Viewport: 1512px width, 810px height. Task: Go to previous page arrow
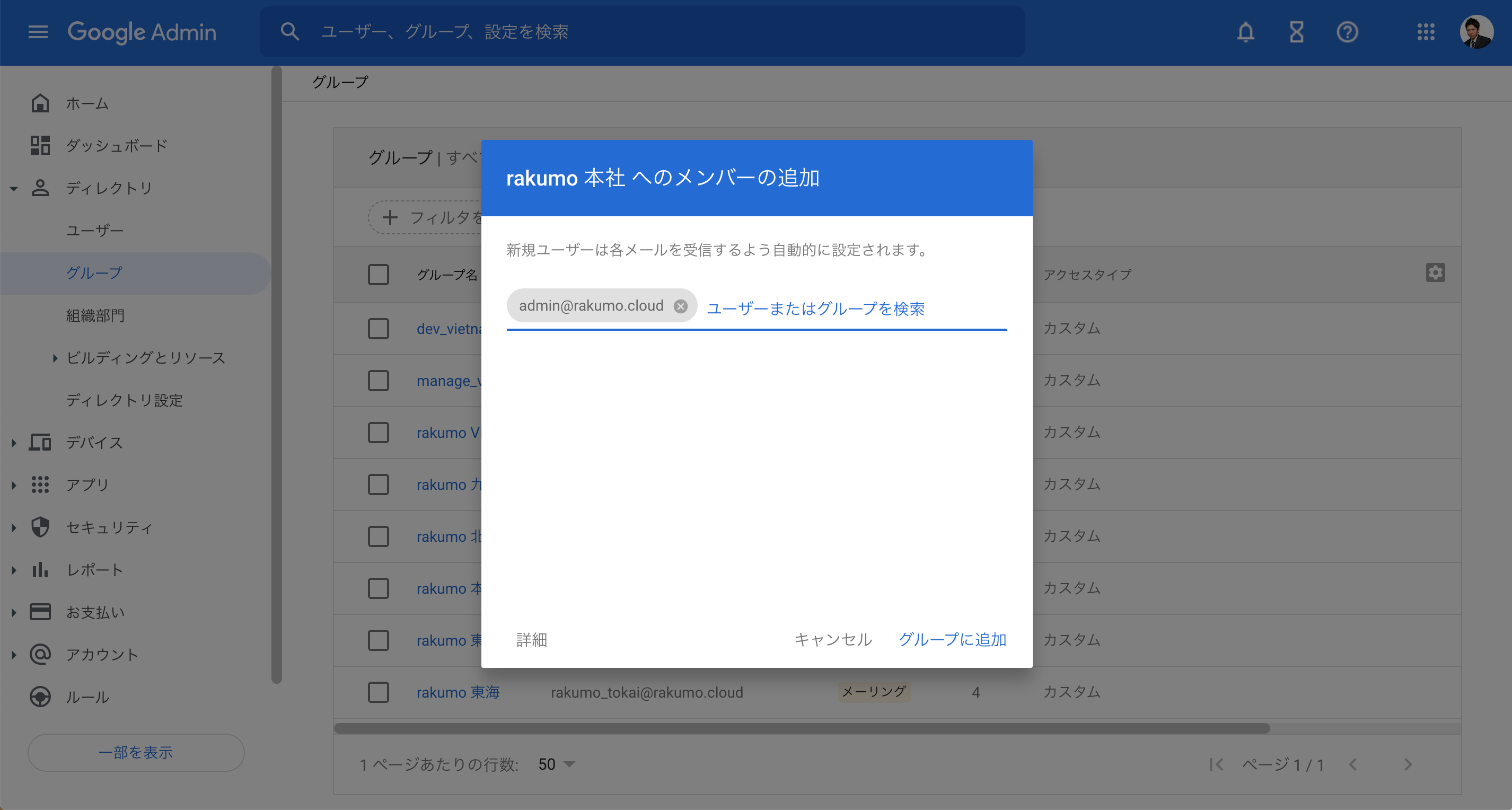click(1353, 764)
